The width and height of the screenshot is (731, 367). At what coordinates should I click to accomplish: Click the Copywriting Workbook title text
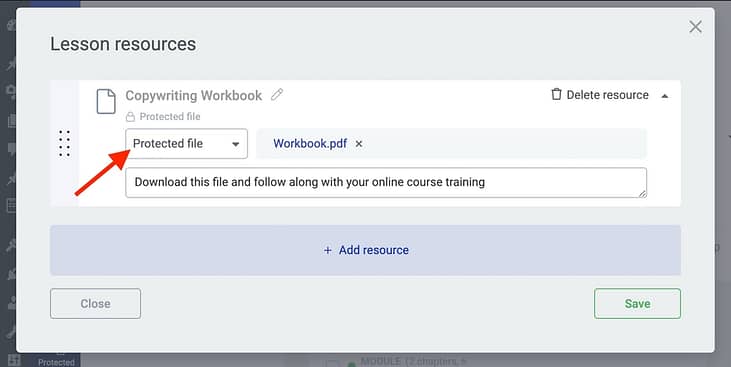click(193, 96)
